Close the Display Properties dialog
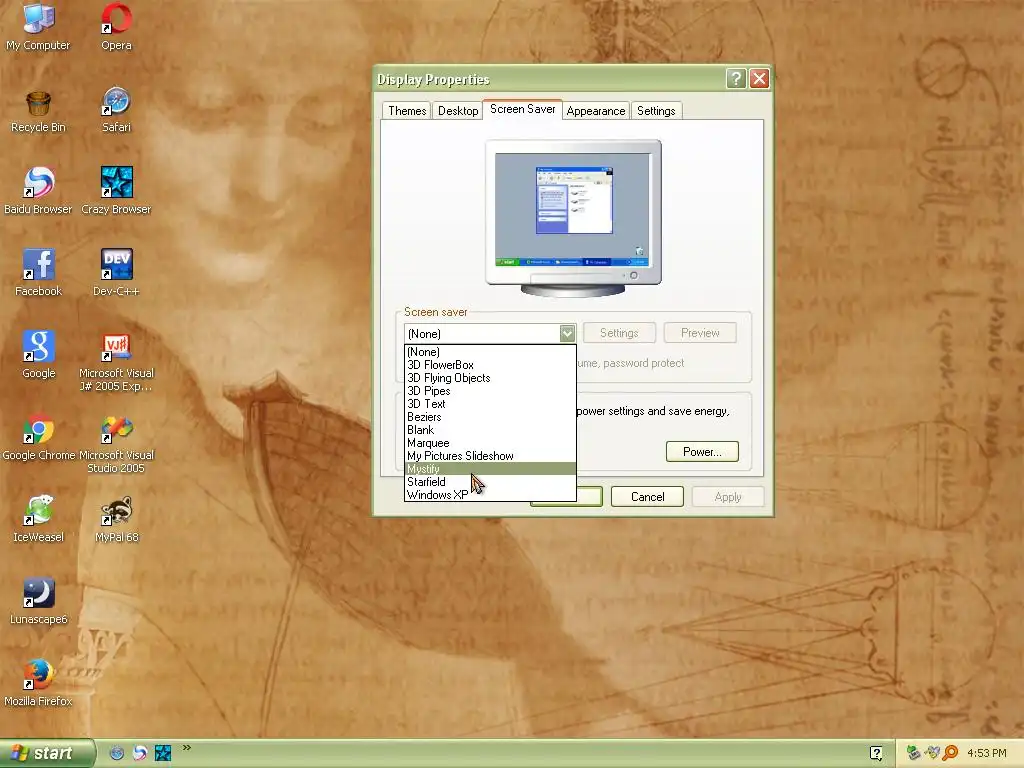The width and height of the screenshot is (1024, 768). (x=759, y=79)
